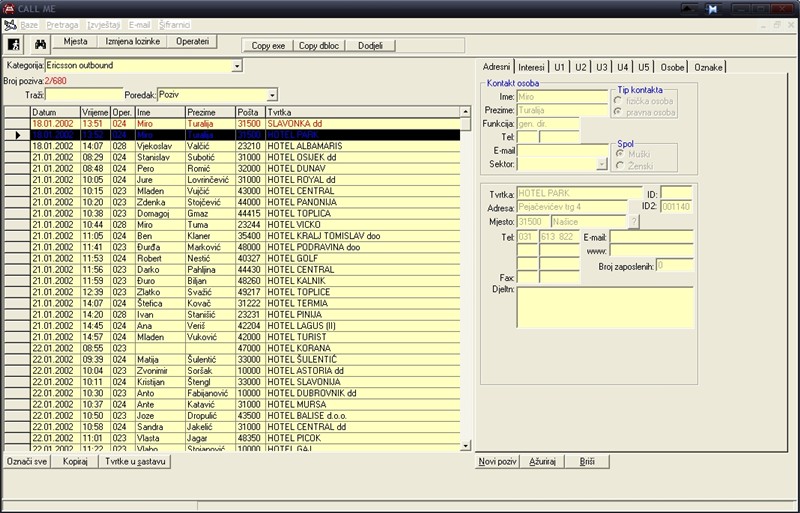The image size is (800, 513).
Task: Switch to the U3 tab
Action: point(602,67)
